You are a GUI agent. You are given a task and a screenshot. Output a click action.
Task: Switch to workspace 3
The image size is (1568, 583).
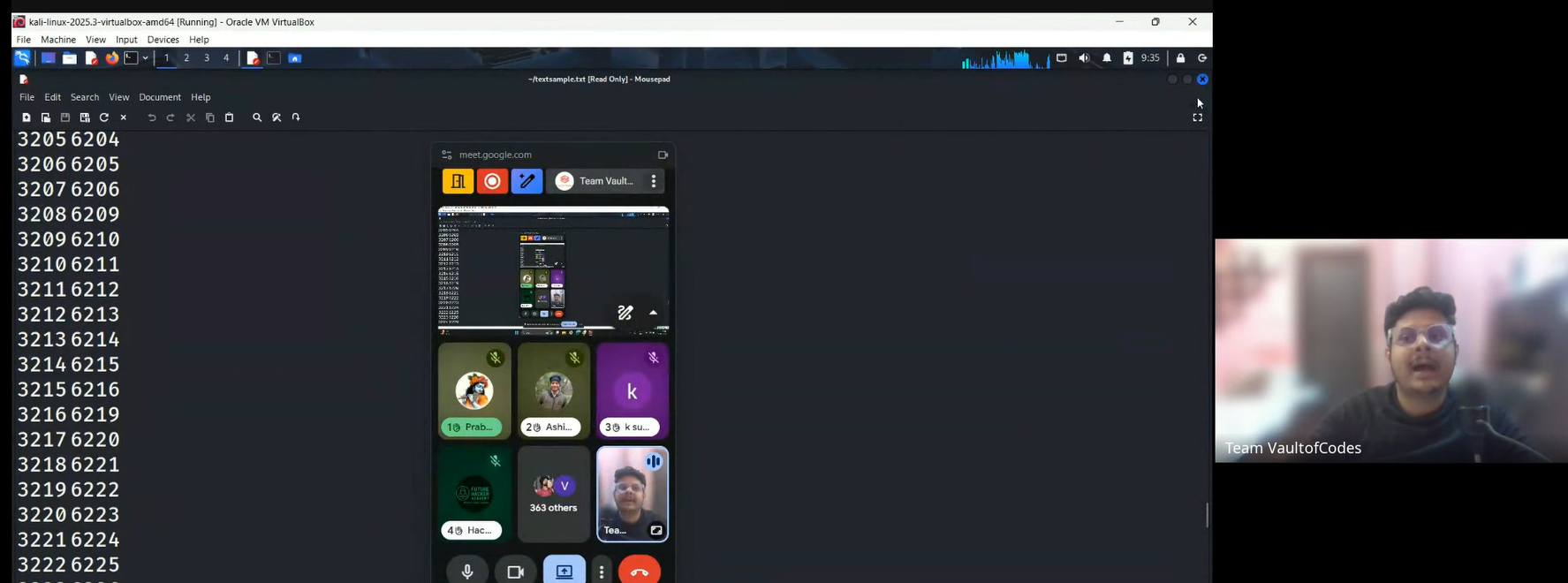[207, 58]
